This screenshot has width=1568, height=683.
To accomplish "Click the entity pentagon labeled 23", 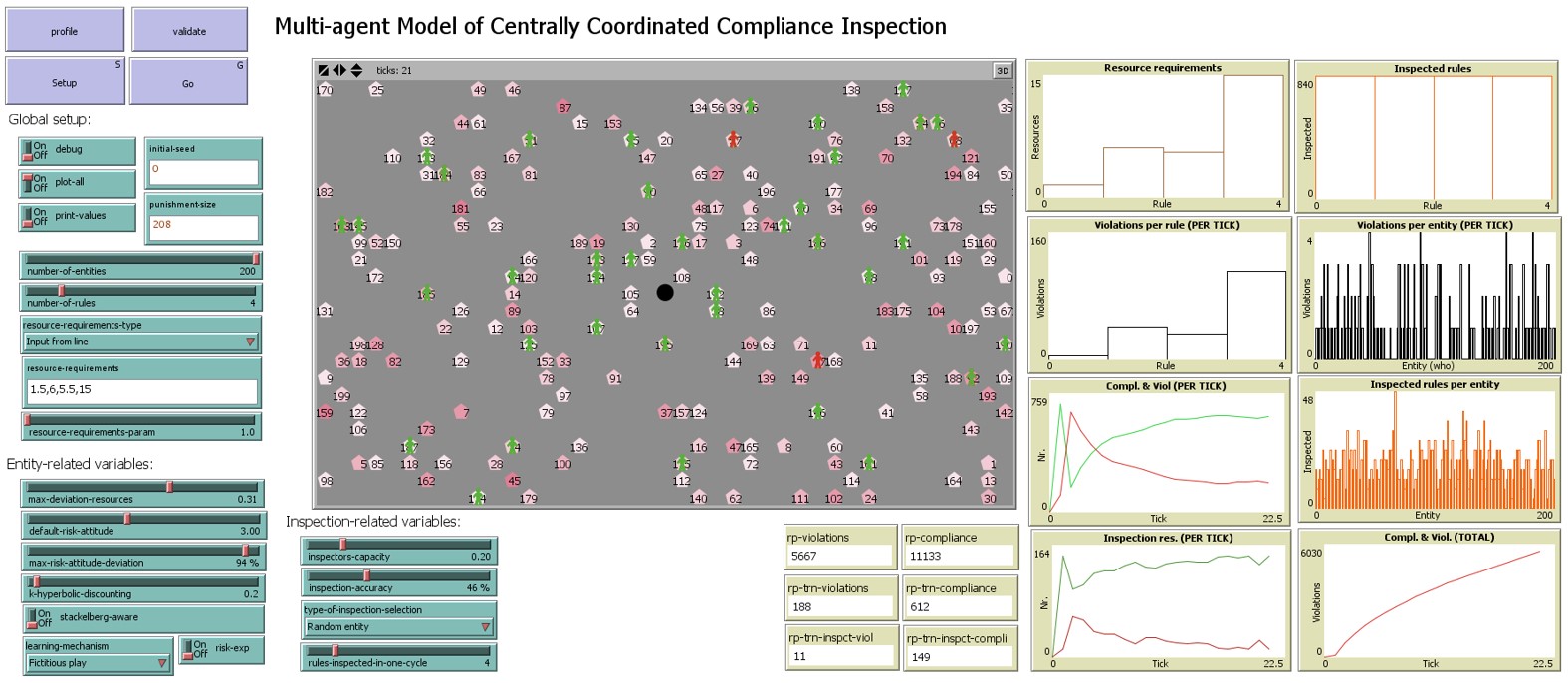I will point(496,226).
